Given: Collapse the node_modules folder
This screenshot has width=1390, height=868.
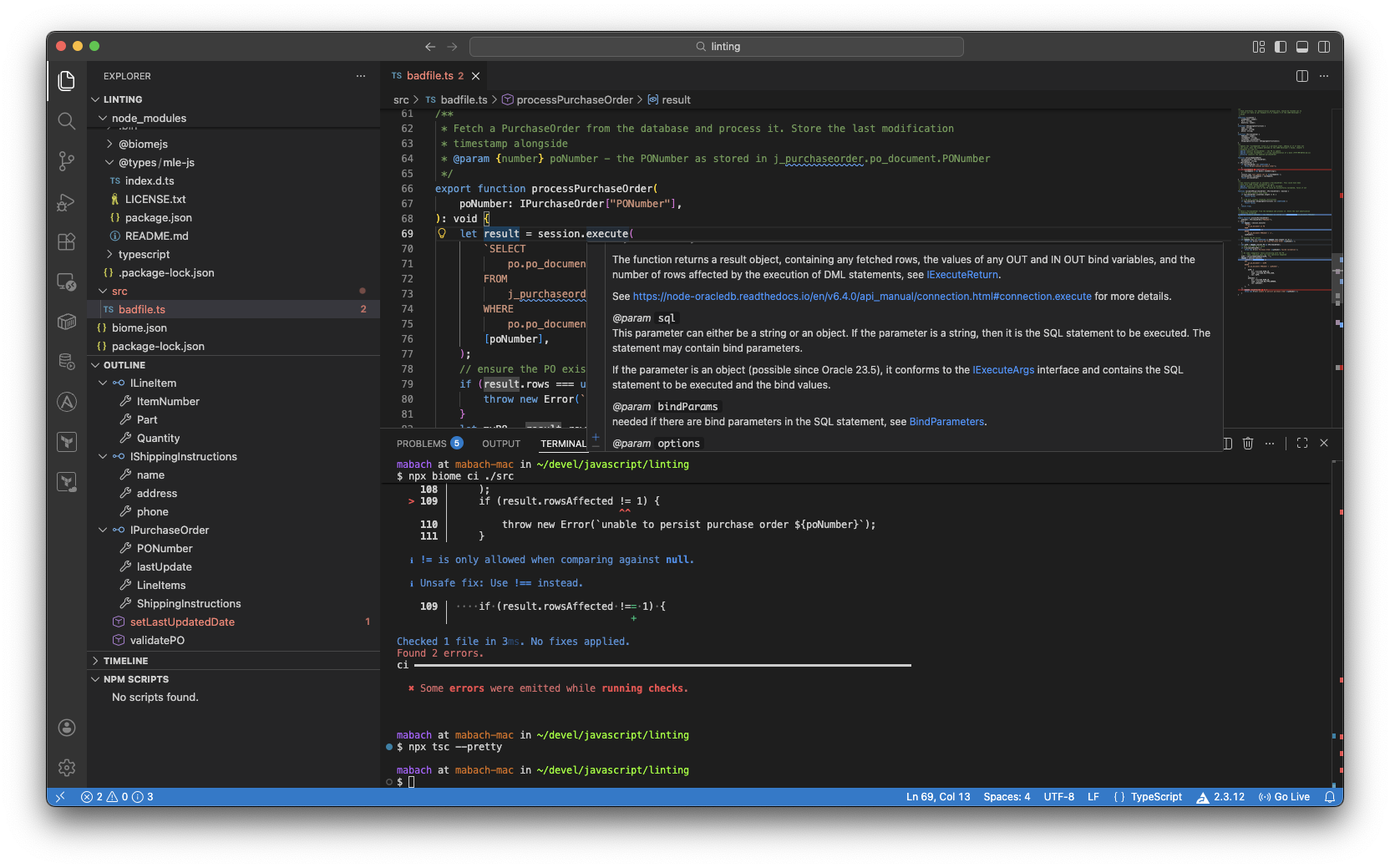Looking at the screenshot, I should coord(104,119).
